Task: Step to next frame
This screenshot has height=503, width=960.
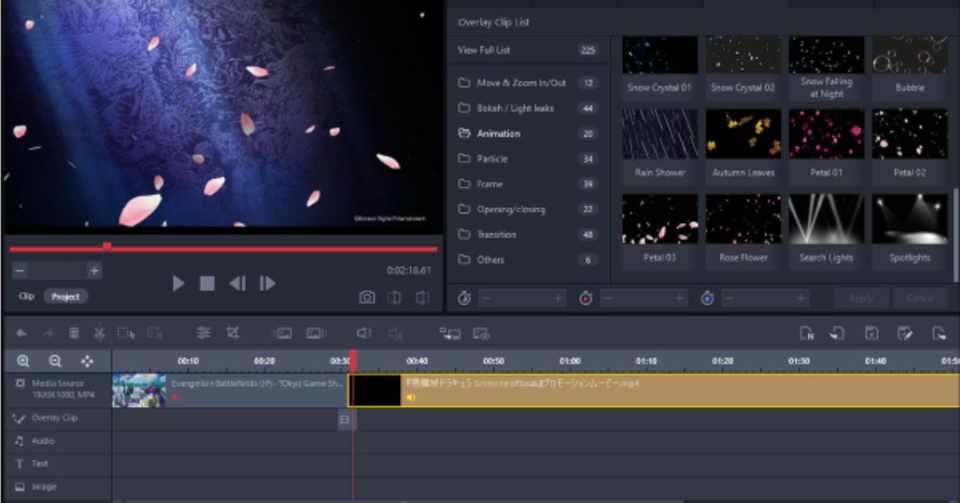Action: pyautogui.click(x=268, y=283)
